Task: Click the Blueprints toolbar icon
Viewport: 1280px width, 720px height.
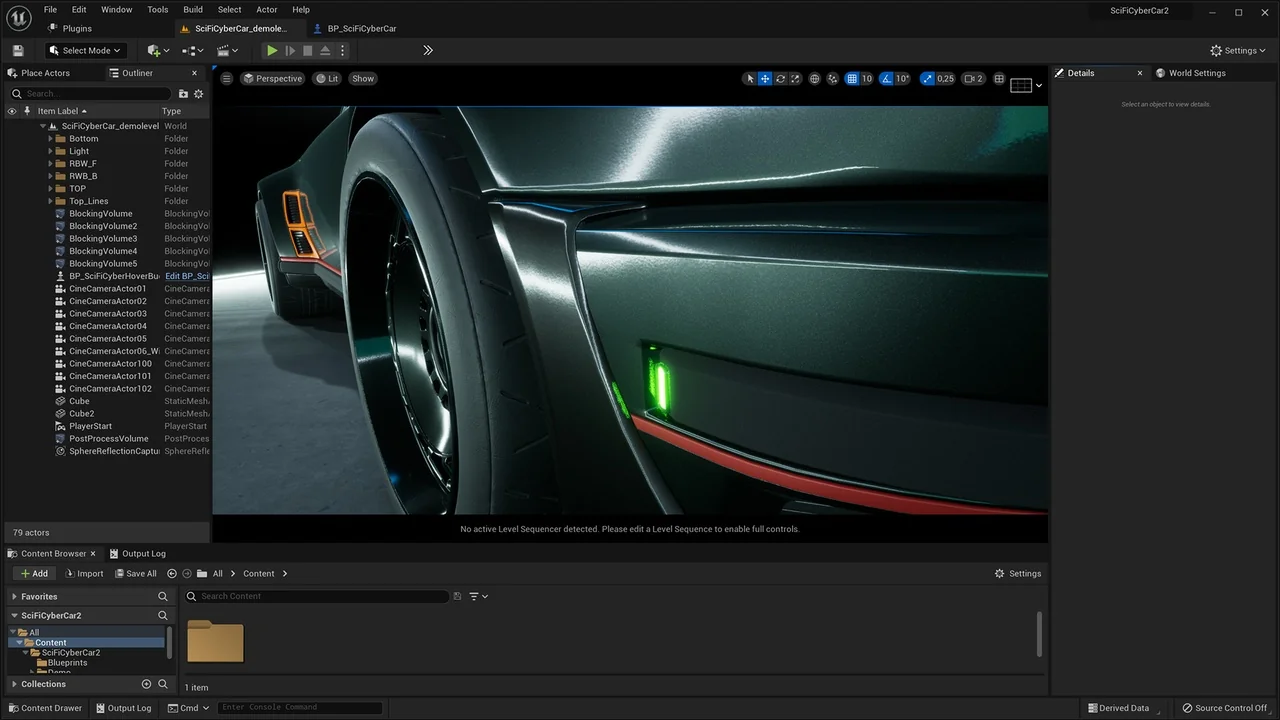Action: 192,50
